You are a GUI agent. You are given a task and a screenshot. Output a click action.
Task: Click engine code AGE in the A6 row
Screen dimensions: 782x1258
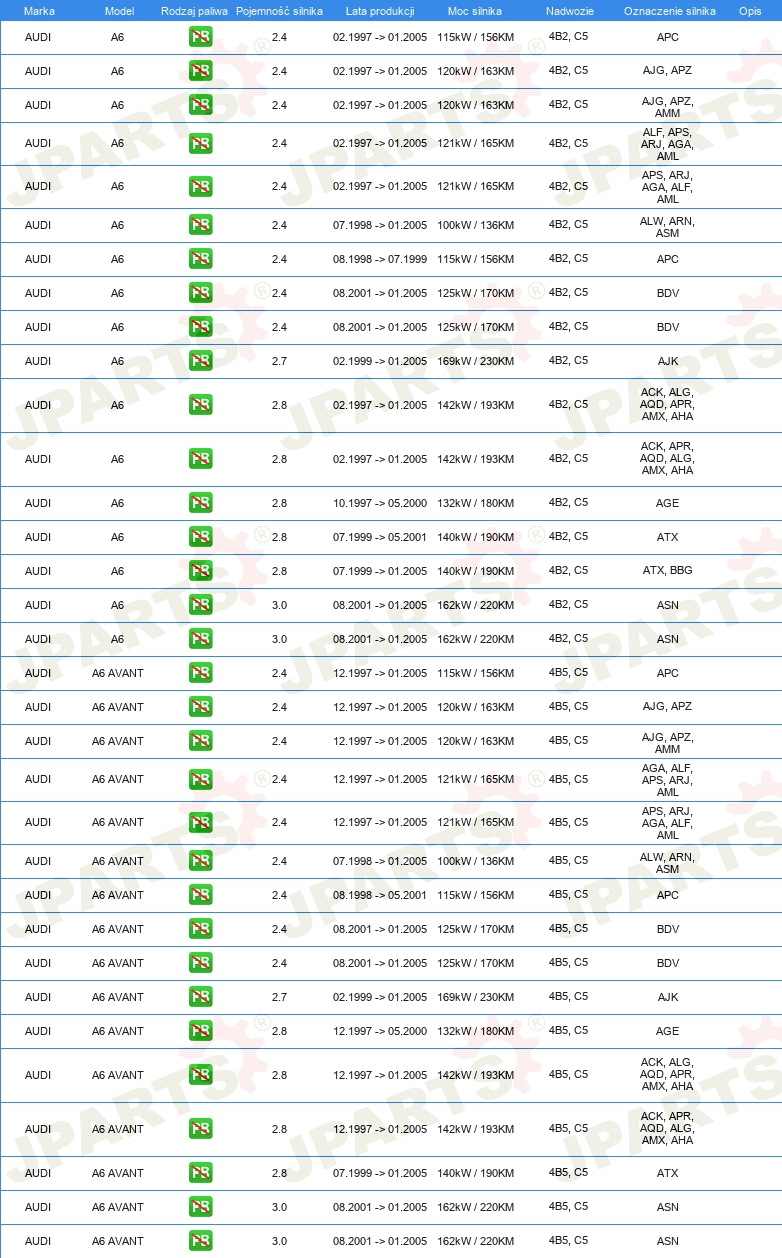click(x=668, y=503)
